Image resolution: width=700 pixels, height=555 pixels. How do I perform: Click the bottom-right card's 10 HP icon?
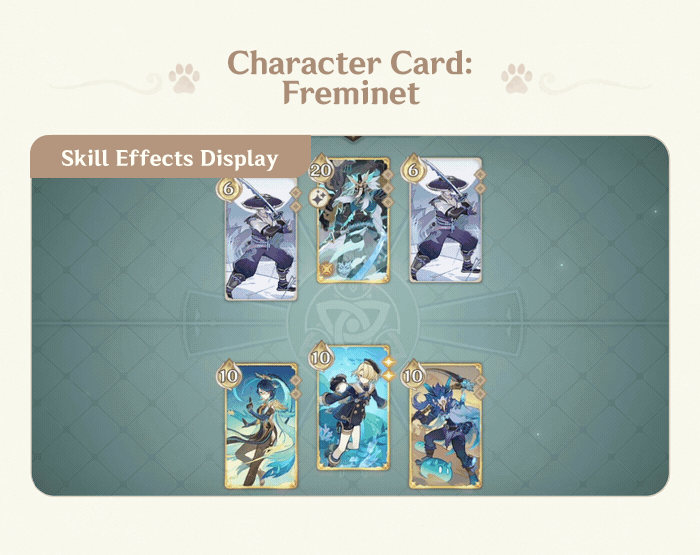tap(412, 375)
